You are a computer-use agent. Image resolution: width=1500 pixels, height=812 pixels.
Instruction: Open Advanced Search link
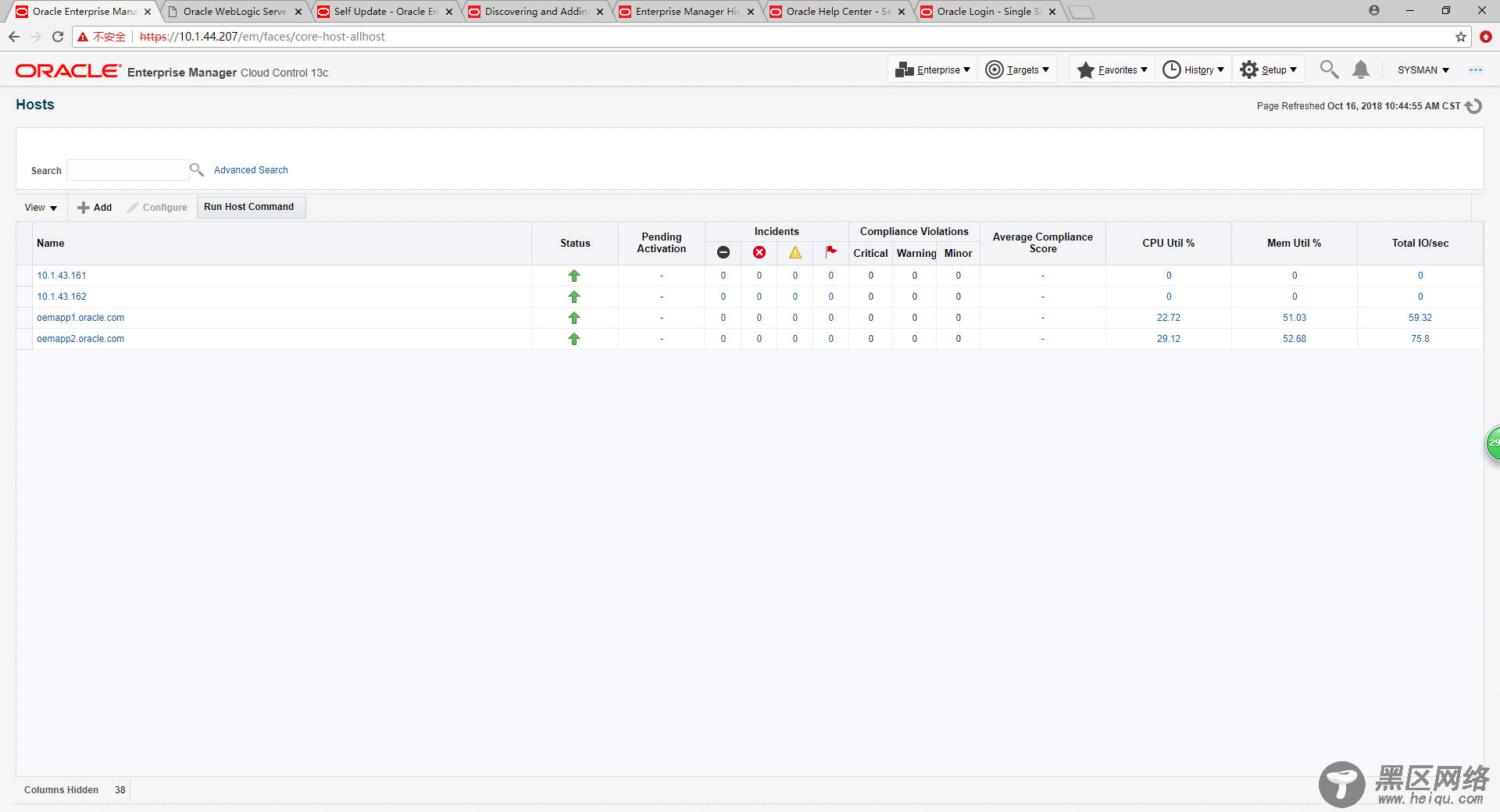(x=251, y=169)
